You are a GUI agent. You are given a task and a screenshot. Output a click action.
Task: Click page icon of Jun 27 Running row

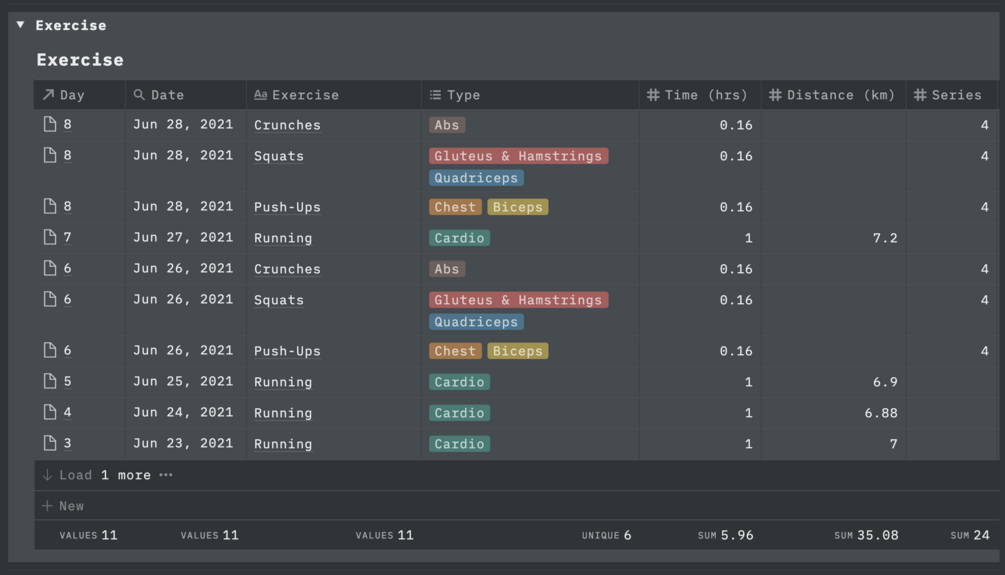point(49,238)
